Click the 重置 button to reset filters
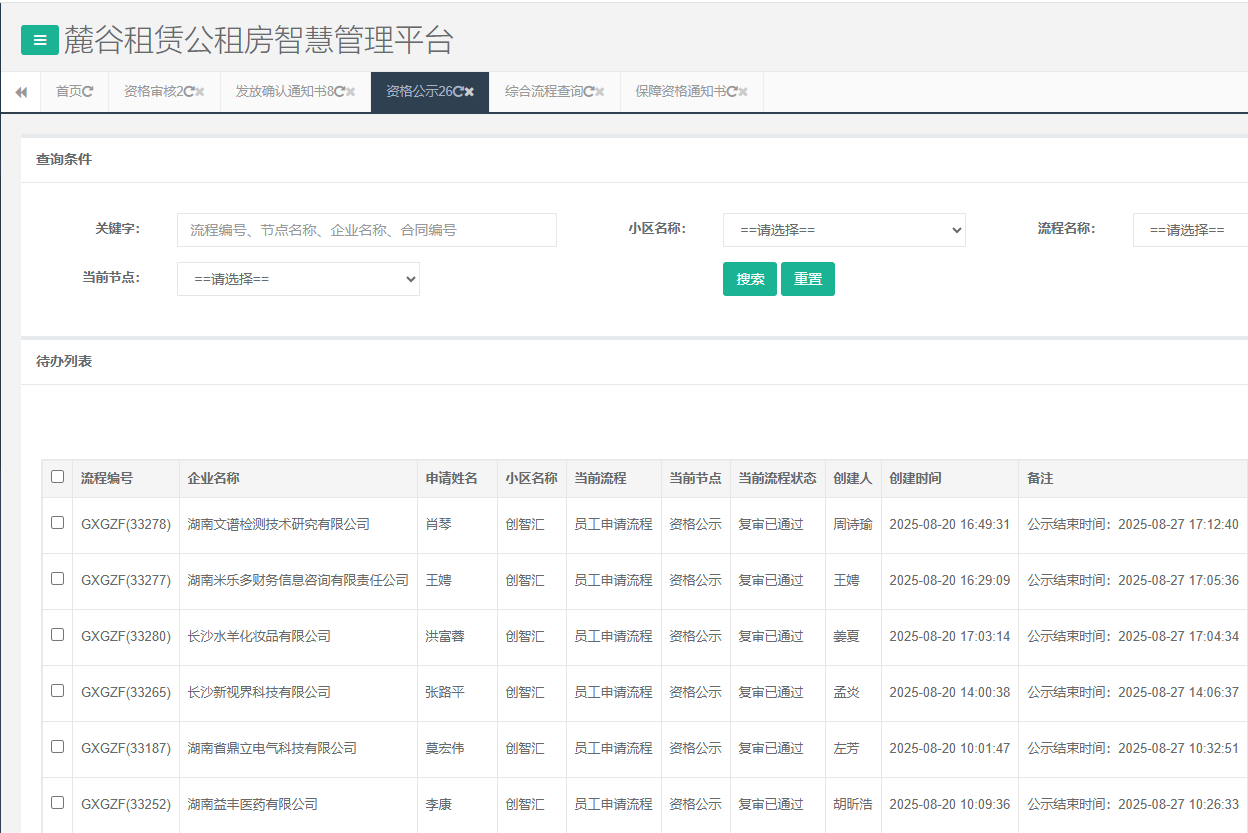 click(x=807, y=279)
